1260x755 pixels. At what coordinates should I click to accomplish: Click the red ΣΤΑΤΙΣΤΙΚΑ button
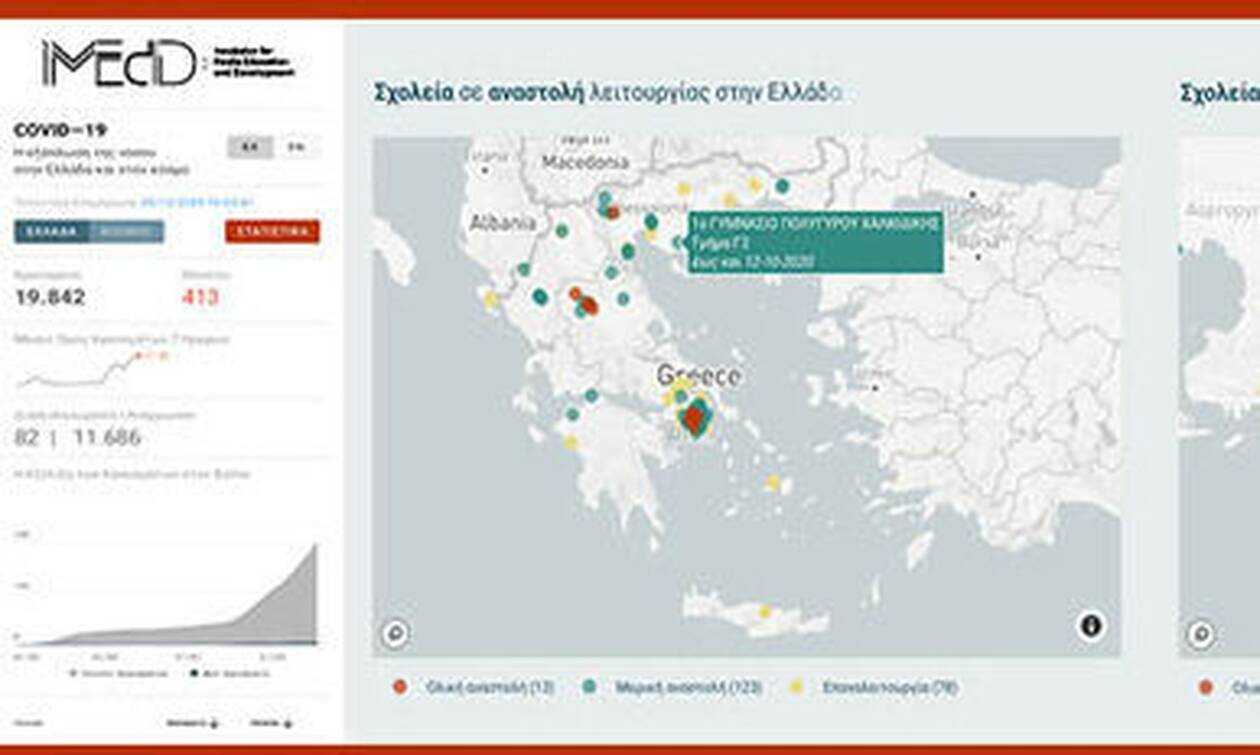pos(272,232)
